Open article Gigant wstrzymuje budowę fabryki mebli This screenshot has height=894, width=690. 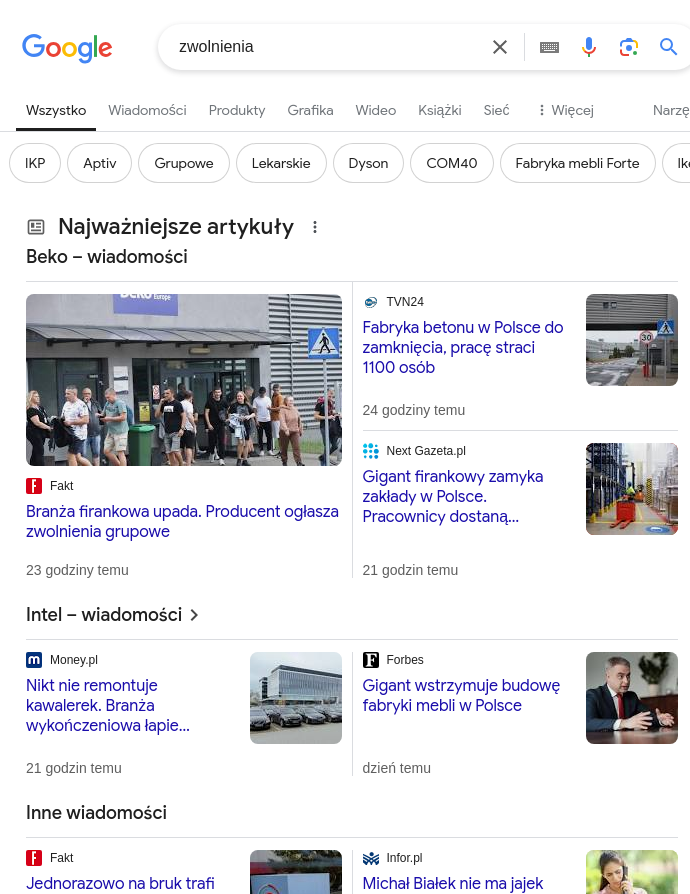pyautogui.click(x=461, y=695)
